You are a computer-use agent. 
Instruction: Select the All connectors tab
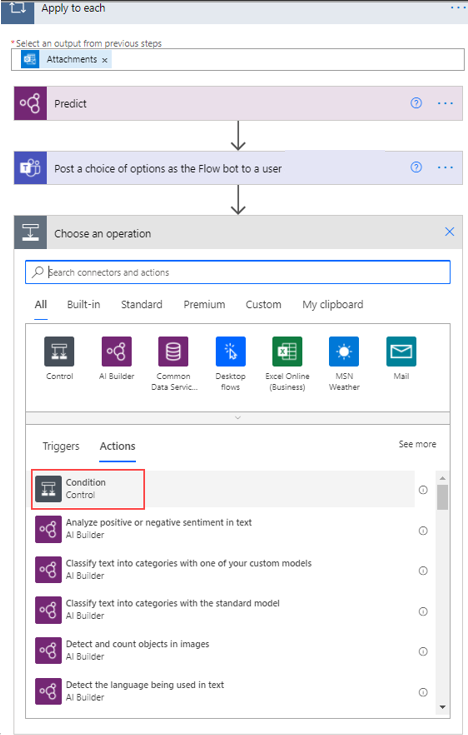click(41, 305)
